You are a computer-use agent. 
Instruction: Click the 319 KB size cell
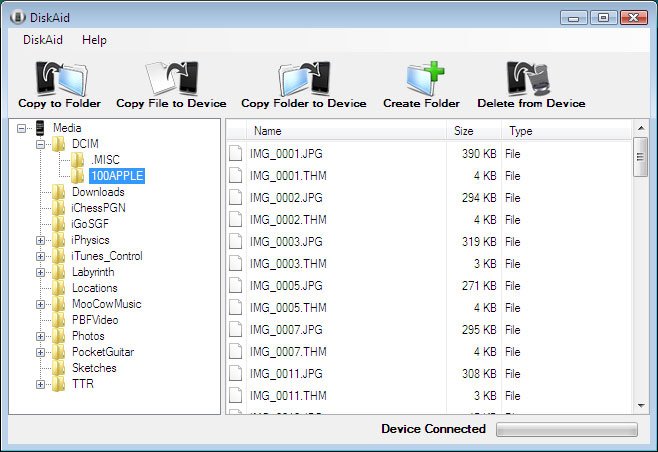479,242
